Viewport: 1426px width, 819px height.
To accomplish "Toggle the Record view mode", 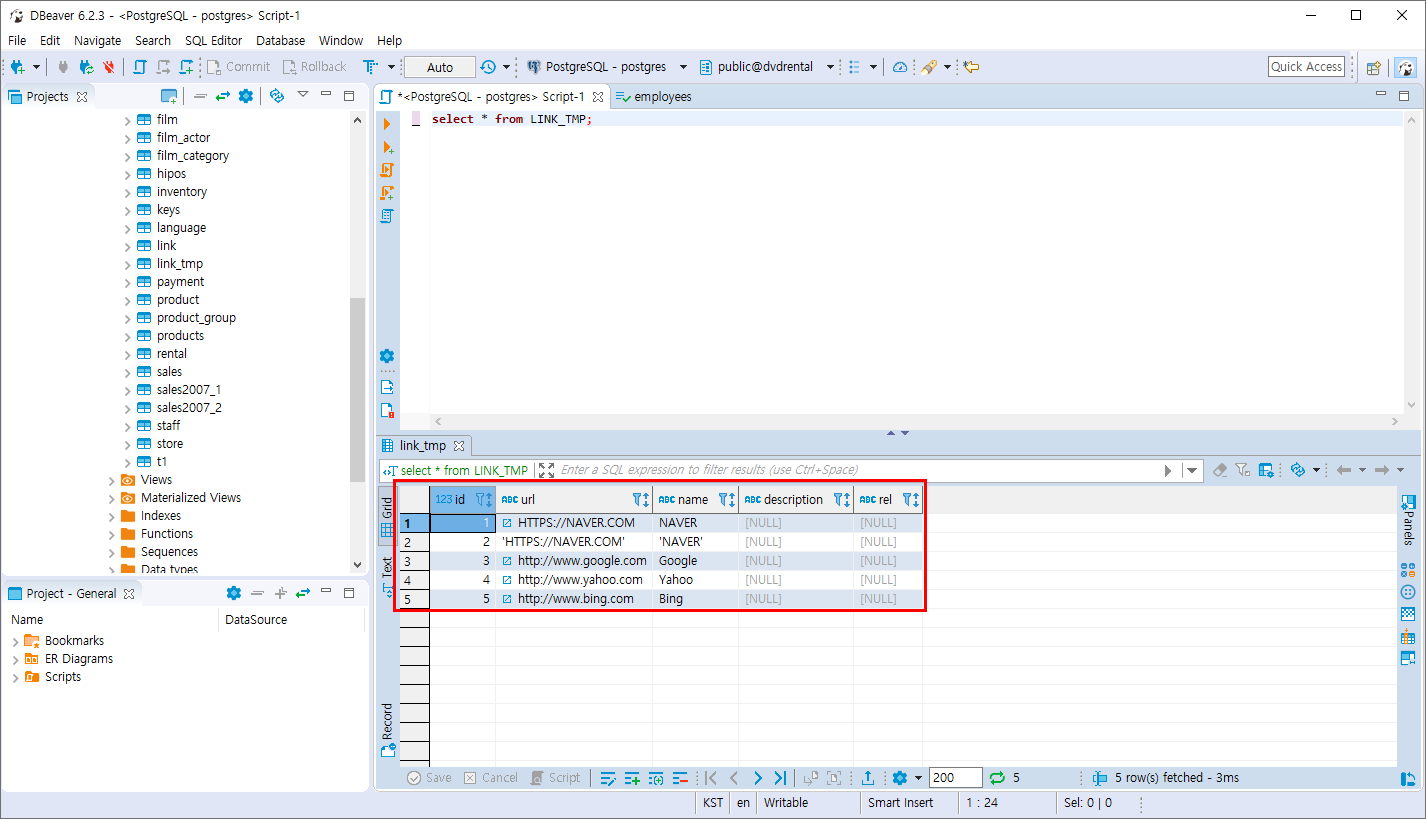I will coord(387,728).
